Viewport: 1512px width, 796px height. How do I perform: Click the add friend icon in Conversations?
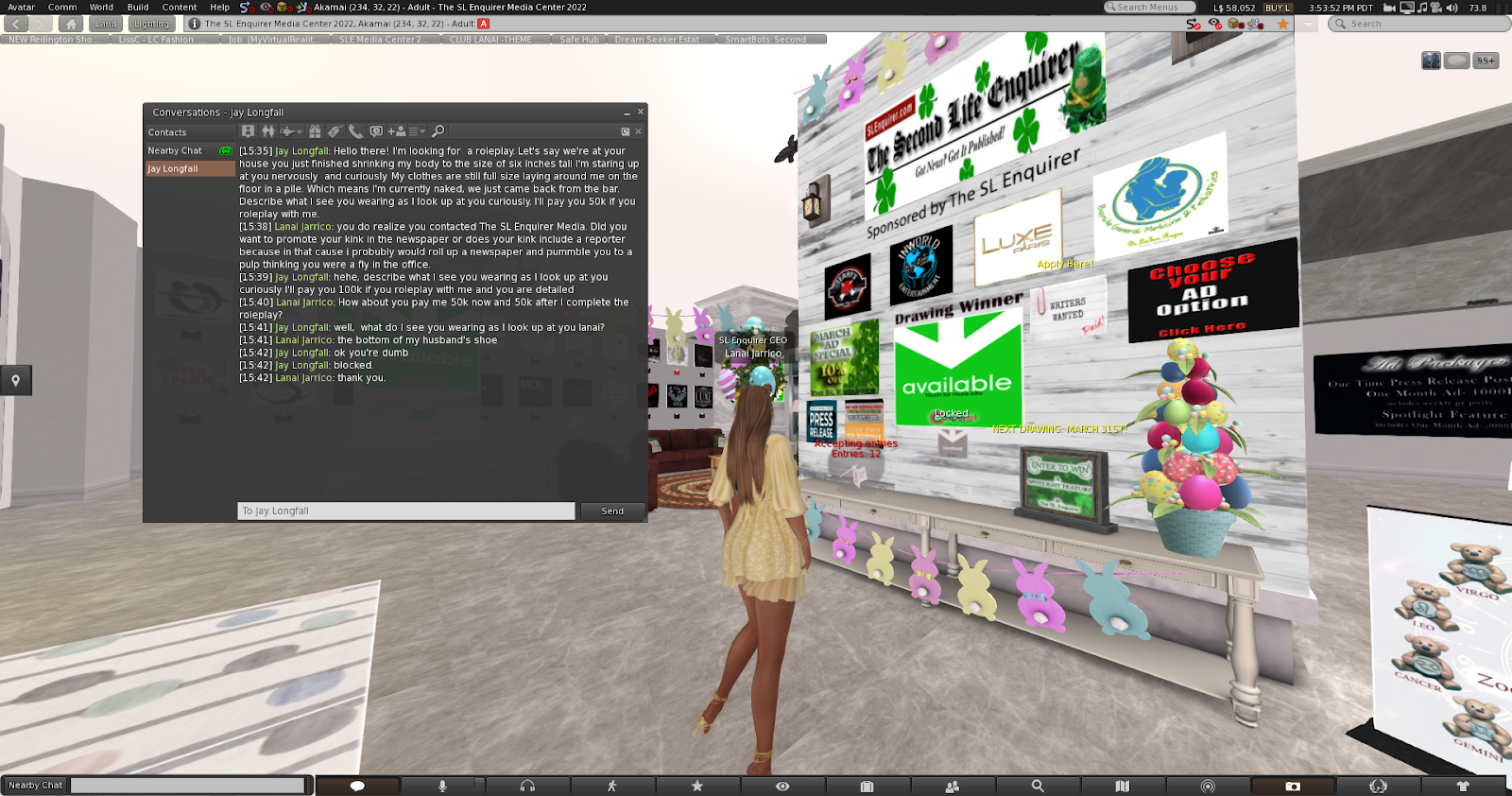click(x=268, y=131)
